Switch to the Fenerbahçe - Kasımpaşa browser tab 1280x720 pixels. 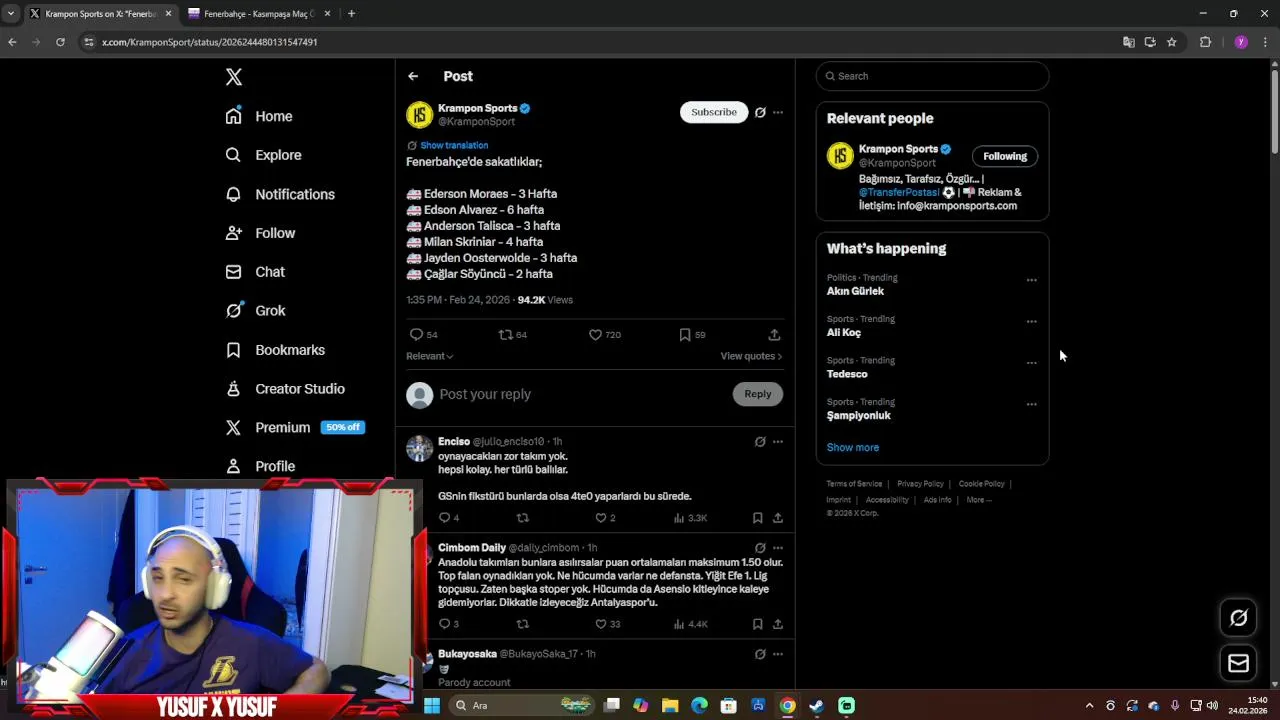tap(259, 14)
